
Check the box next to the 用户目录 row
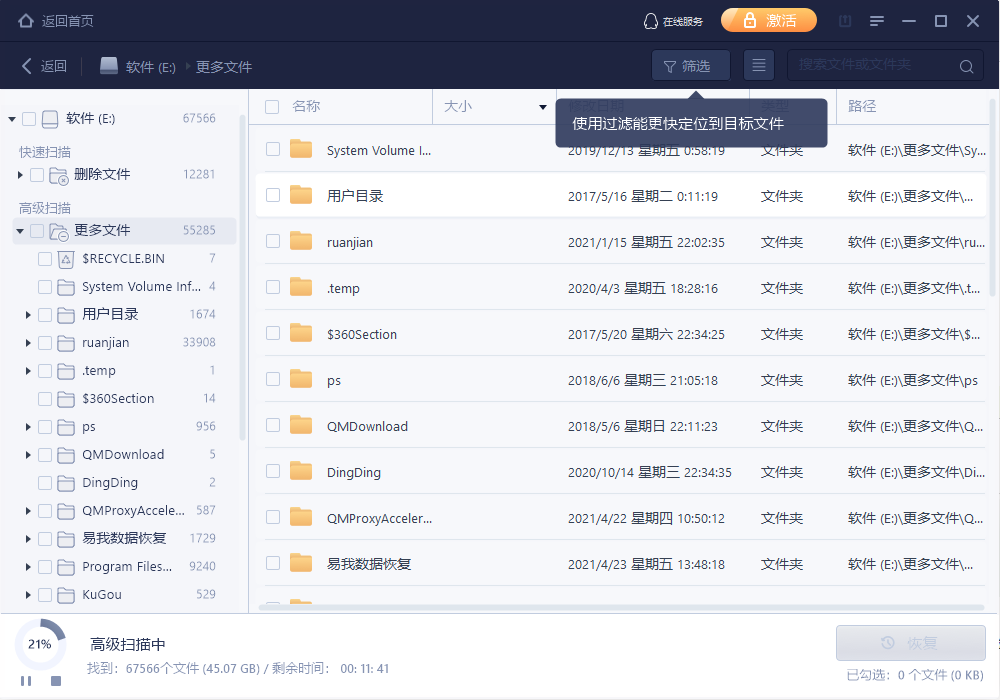[273, 195]
